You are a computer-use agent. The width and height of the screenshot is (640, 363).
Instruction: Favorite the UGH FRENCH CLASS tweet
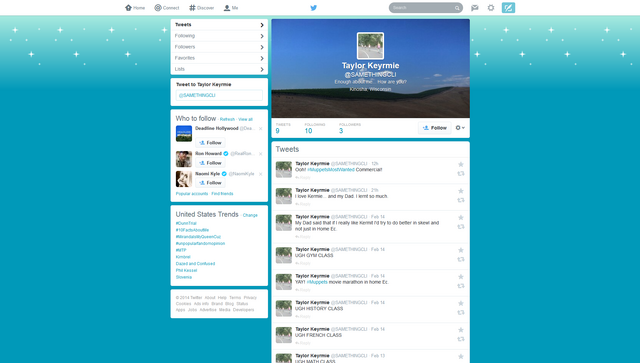pos(461,330)
